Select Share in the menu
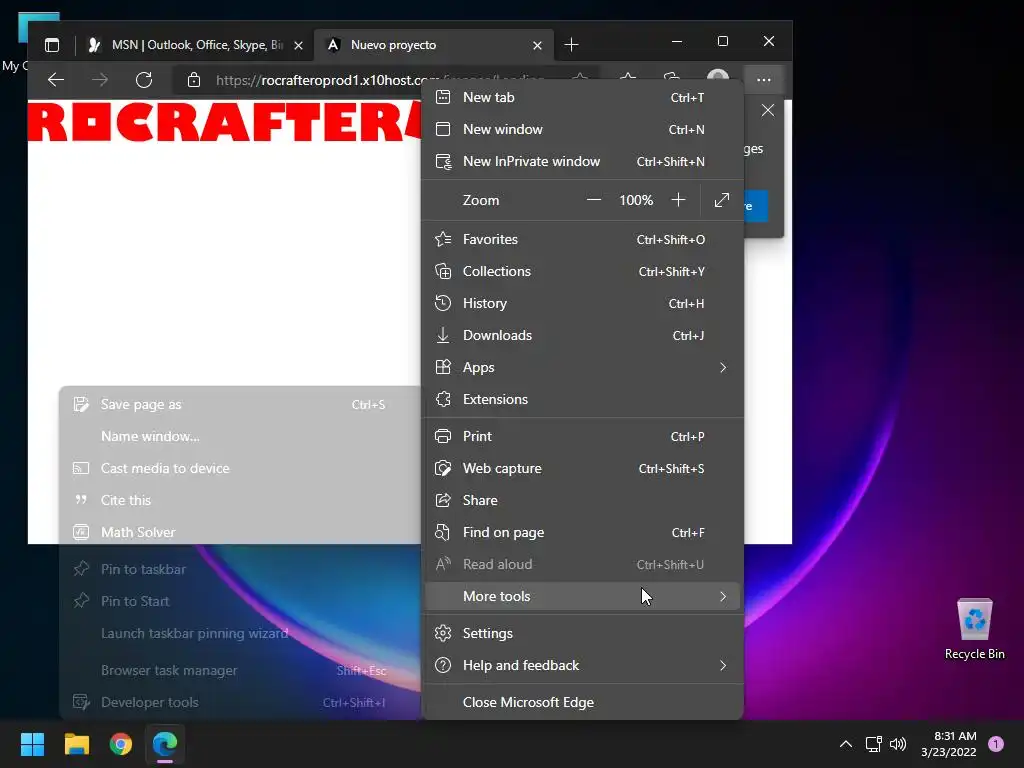 click(583, 500)
